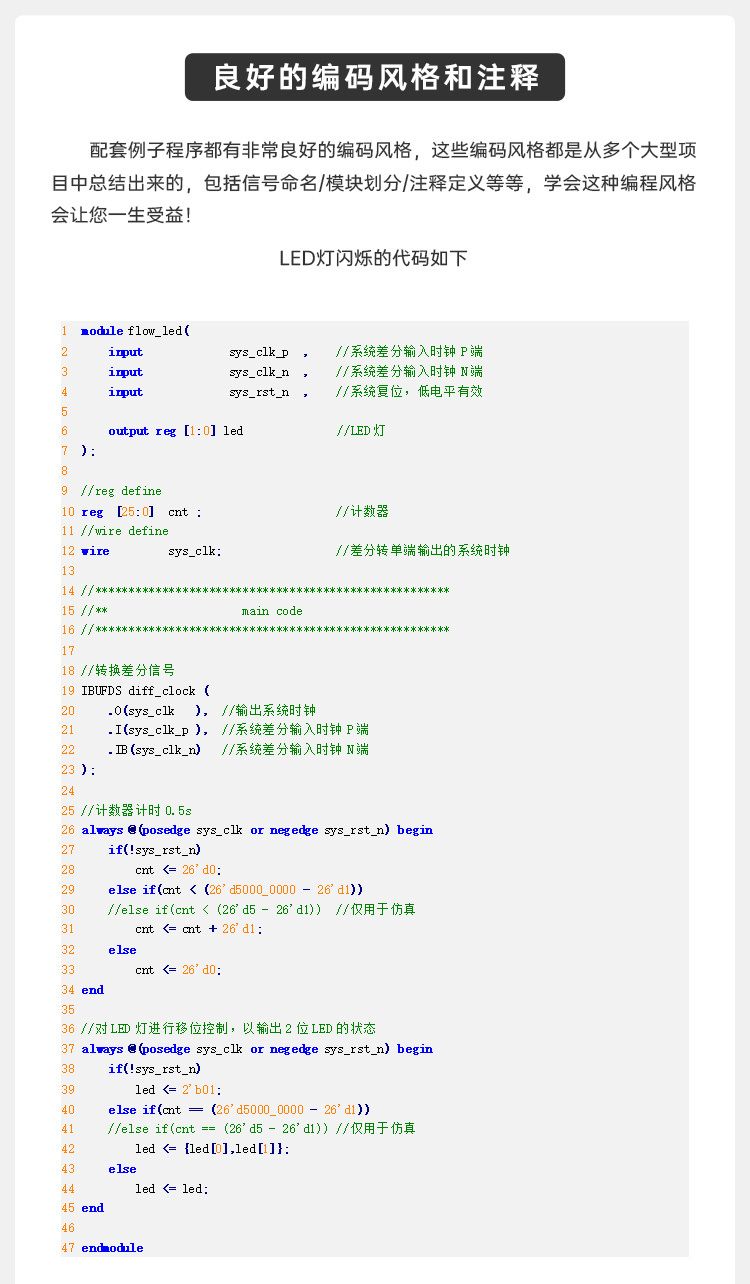Click the always block statement on line 26
The image size is (750, 1284).
pyautogui.click(x=257, y=830)
